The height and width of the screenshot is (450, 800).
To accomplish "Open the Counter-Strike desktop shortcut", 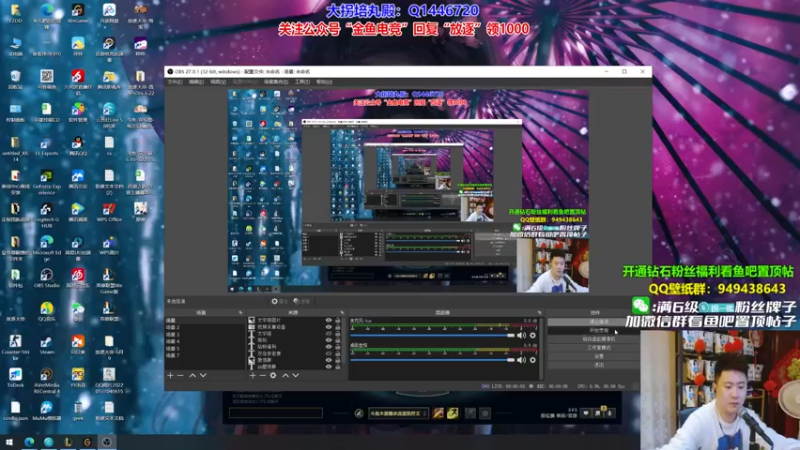I will pos(15,347).
